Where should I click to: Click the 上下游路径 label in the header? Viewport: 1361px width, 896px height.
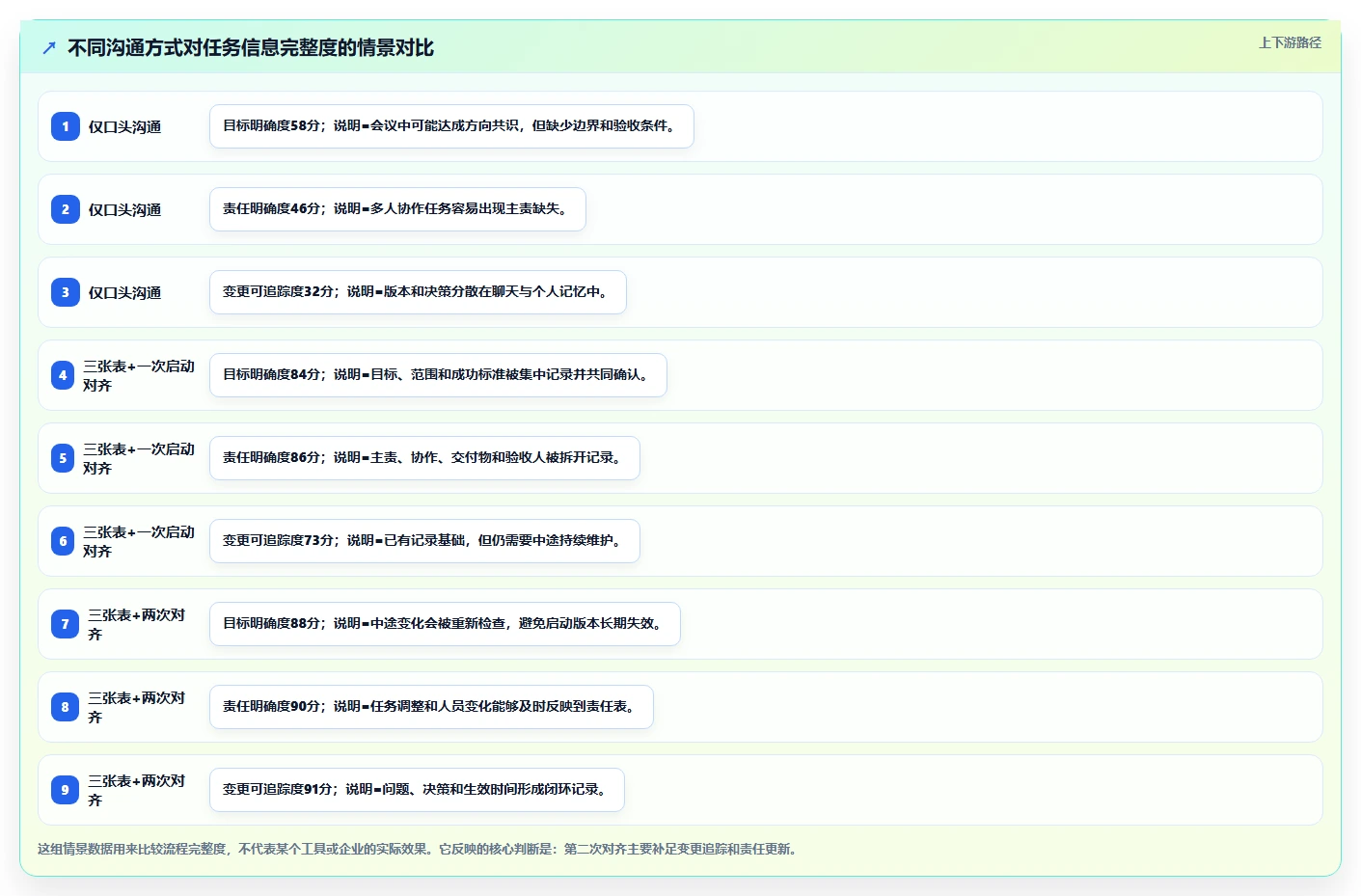pos(1290,42)
